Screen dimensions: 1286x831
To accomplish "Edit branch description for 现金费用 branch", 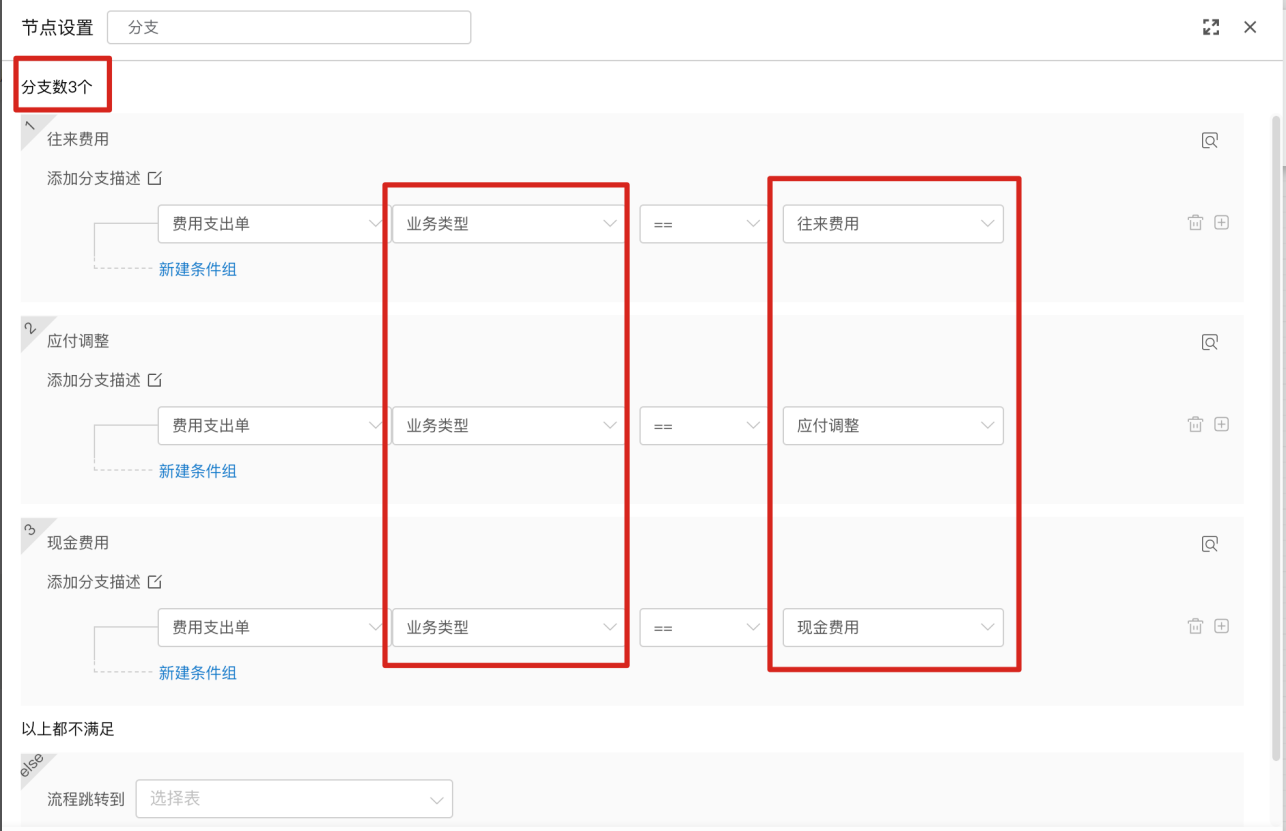I will point(155,582).
